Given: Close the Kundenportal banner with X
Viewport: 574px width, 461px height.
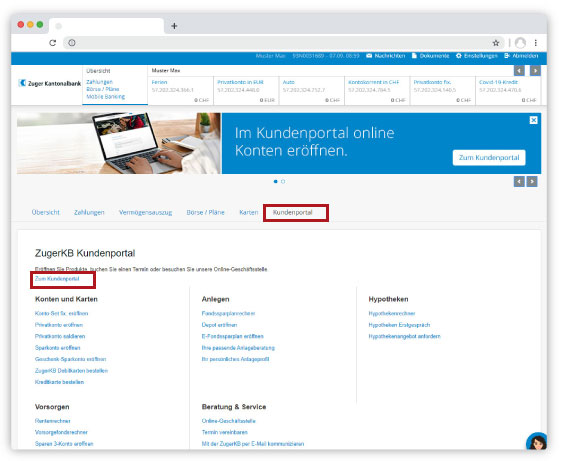Looking at the screenshot, I should click(533, 120).
